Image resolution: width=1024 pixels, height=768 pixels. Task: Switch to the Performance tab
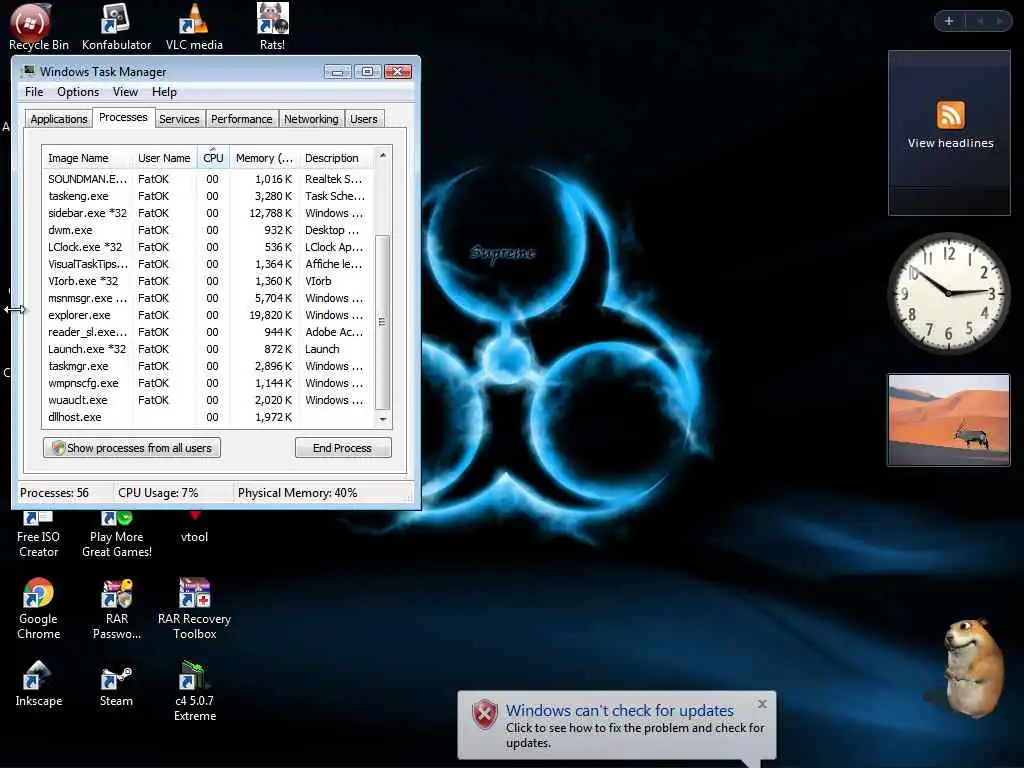pos(242,119)
